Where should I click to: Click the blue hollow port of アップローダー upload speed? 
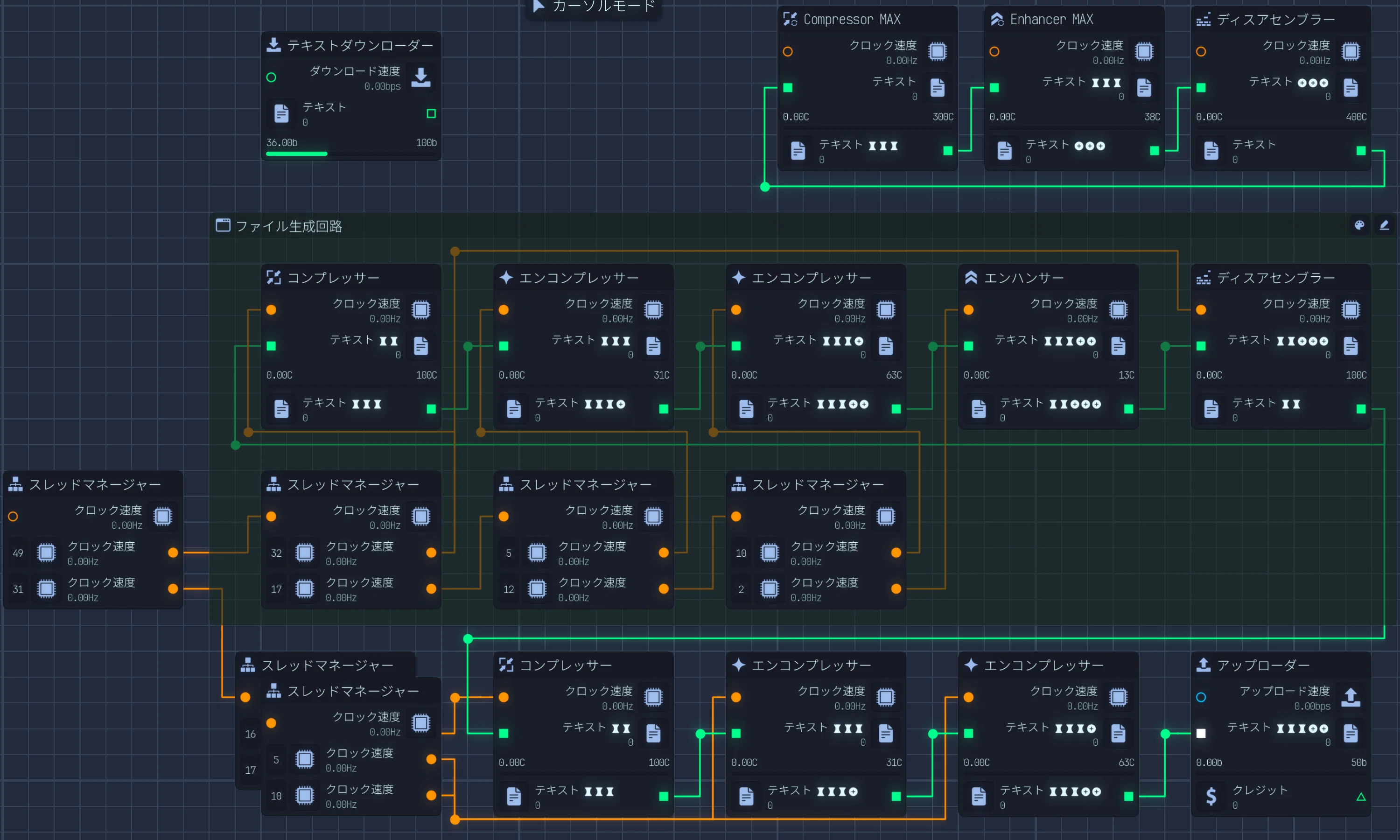[1201, 697]
